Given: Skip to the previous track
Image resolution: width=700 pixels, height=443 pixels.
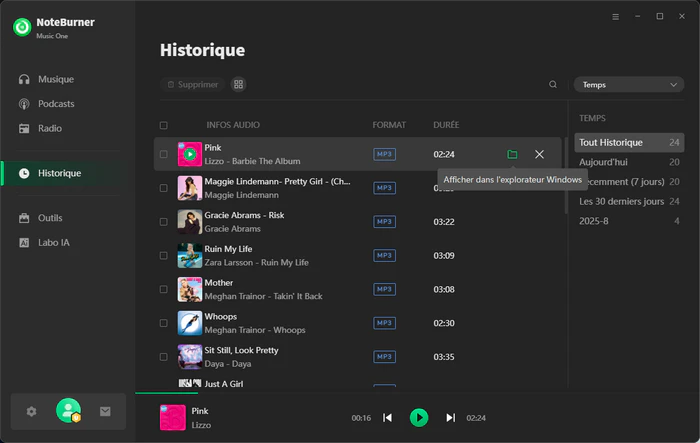Looking at the screenshot, I should click(388, 418).
